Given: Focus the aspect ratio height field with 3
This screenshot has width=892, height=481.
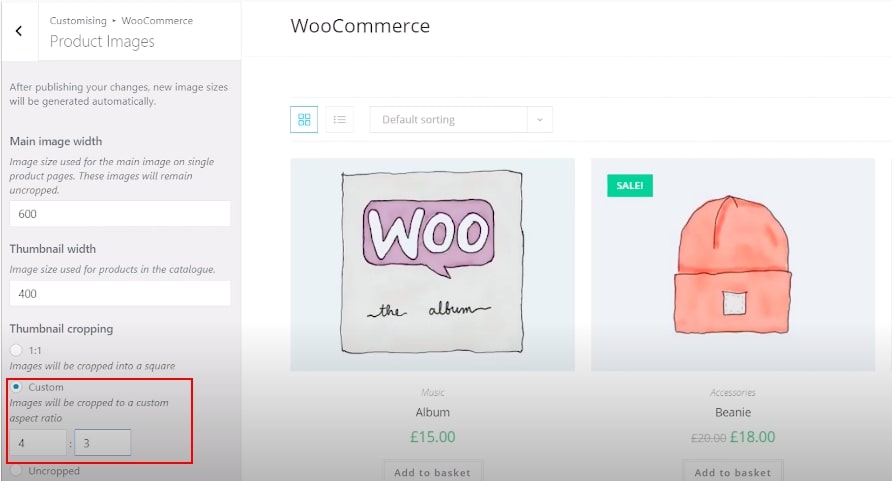Looking at the screenshot, I should coord(102,443).
